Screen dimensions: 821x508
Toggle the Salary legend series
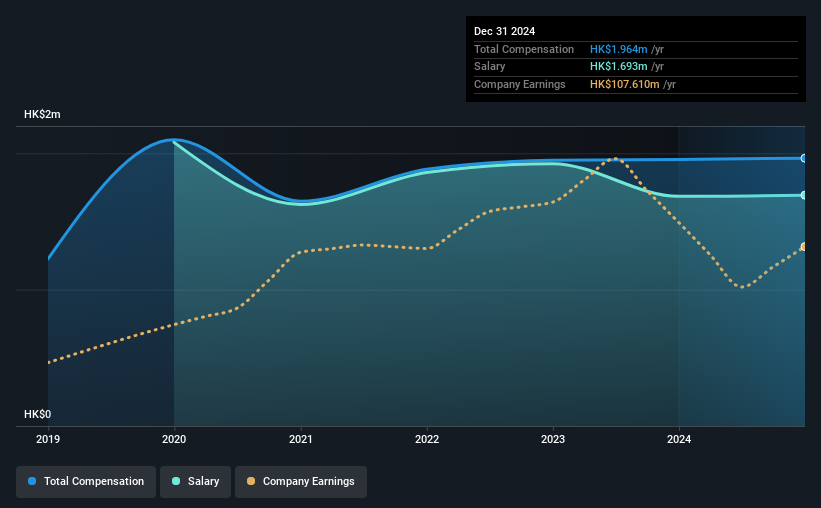[195, 481]
